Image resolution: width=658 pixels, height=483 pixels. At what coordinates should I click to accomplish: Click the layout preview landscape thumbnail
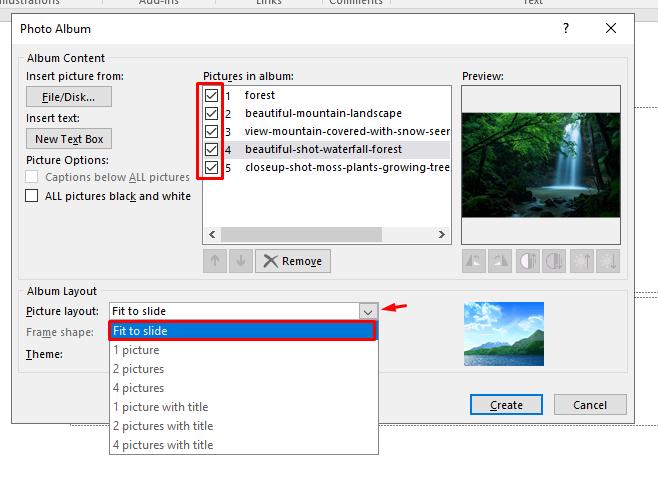tap(504, 334)
